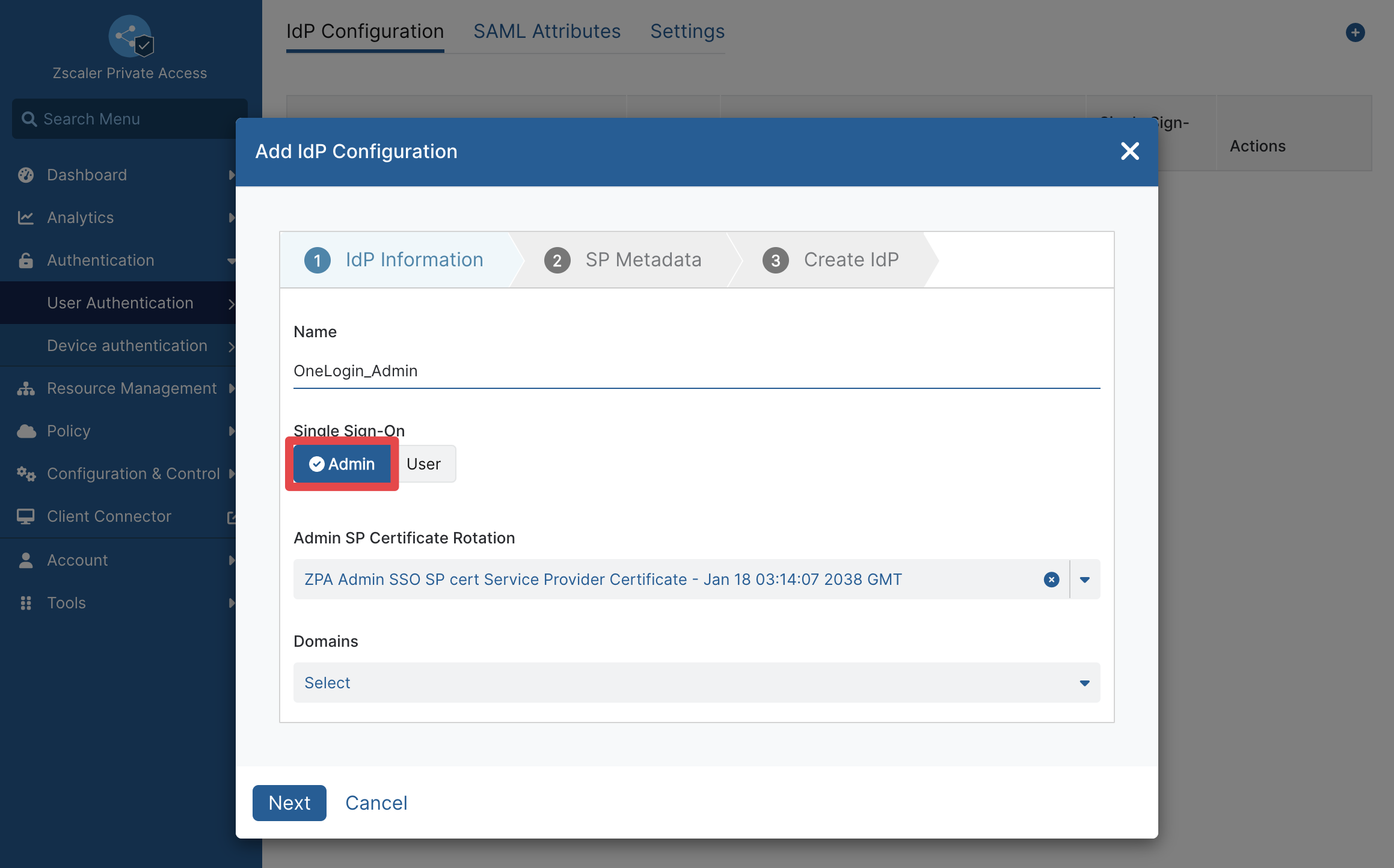Click the Client Connector monitor icon
This screenshot has width=1394, height=868.
click(26, 516)
